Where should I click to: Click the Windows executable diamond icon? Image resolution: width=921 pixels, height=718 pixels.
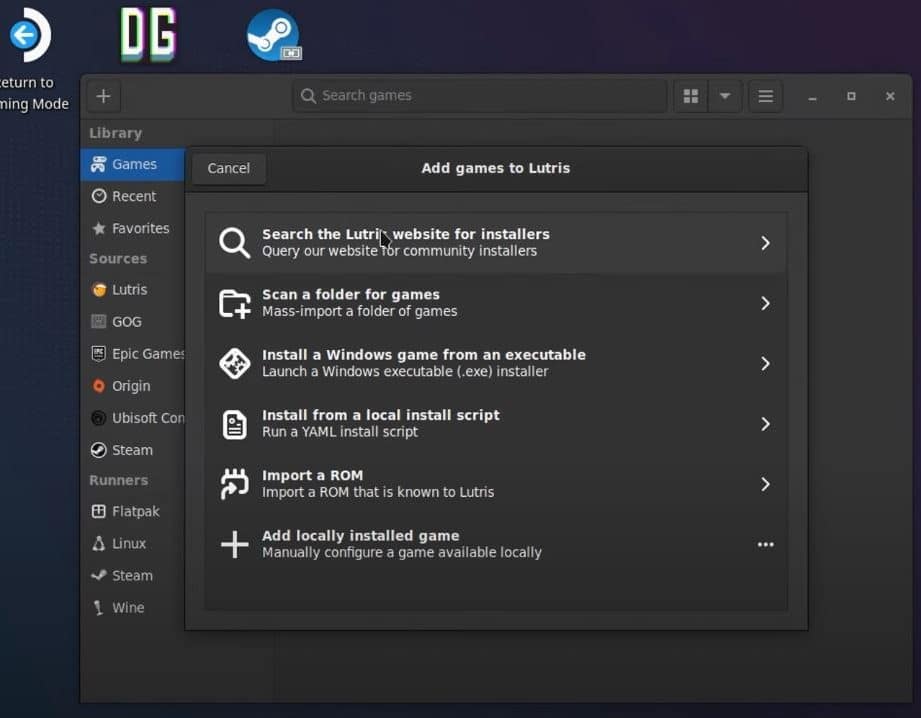coord(234,364)
